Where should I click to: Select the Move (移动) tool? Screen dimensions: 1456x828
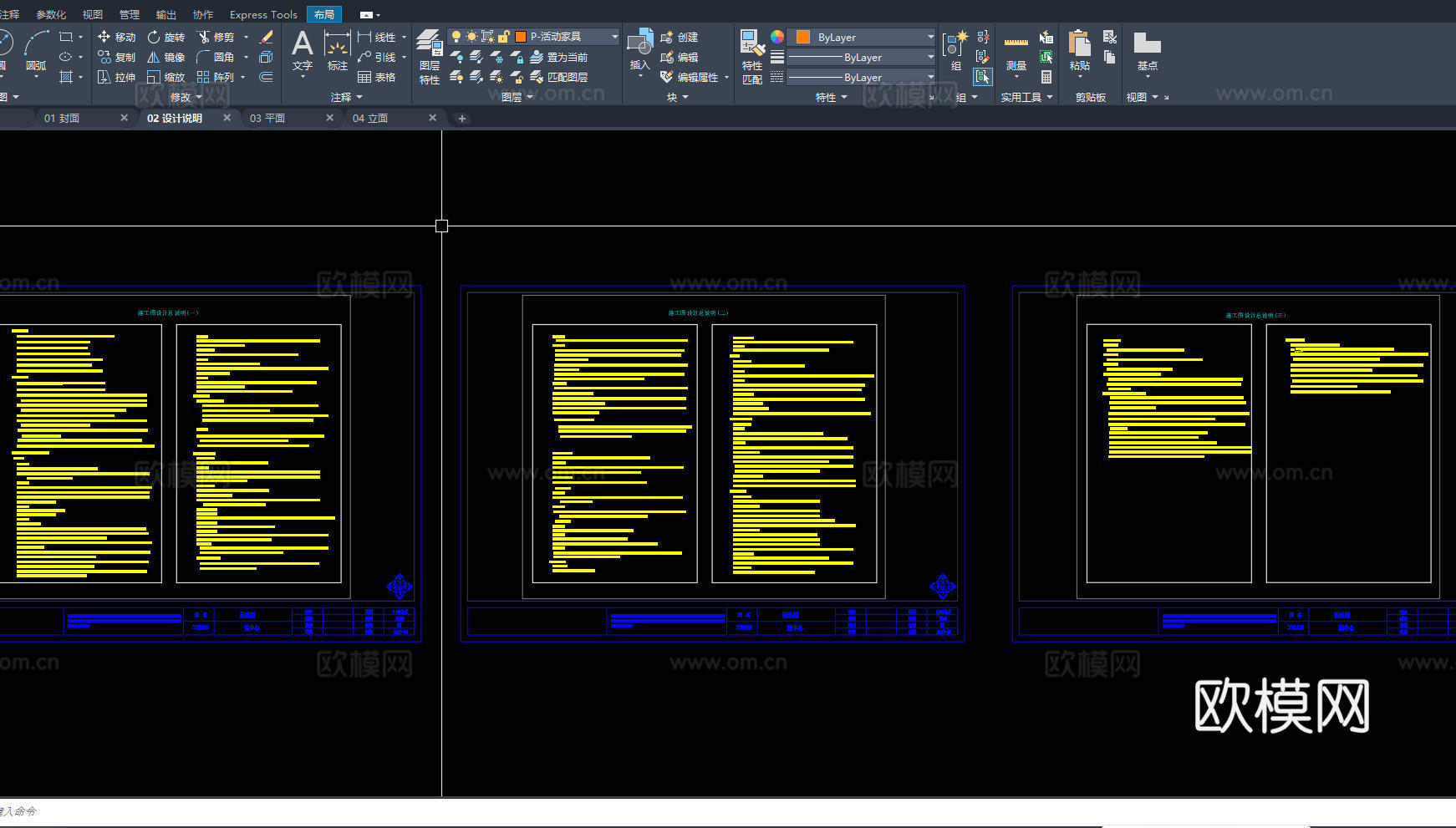tap(116, 37)
